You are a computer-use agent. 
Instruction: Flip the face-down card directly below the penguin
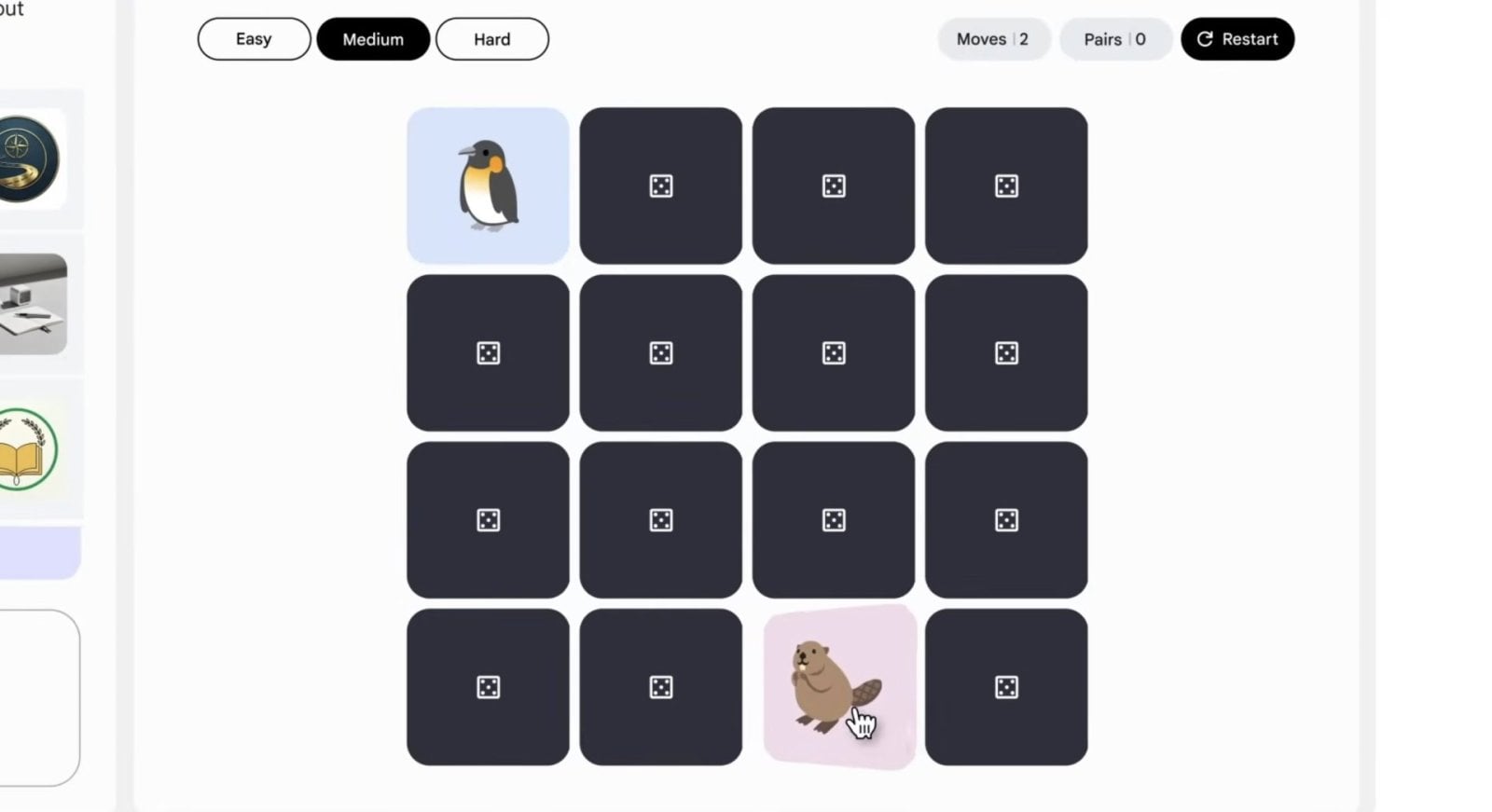pos(488,352)
